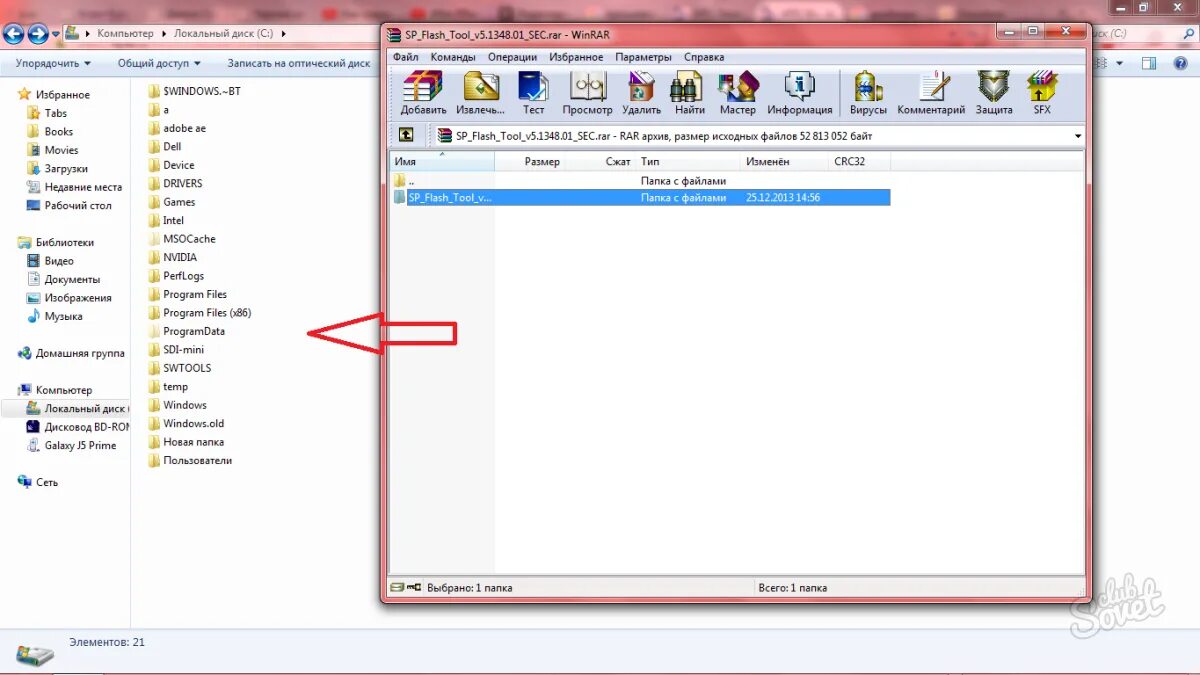
Task: Open the Параметры menu
Action: click(644, 57)
